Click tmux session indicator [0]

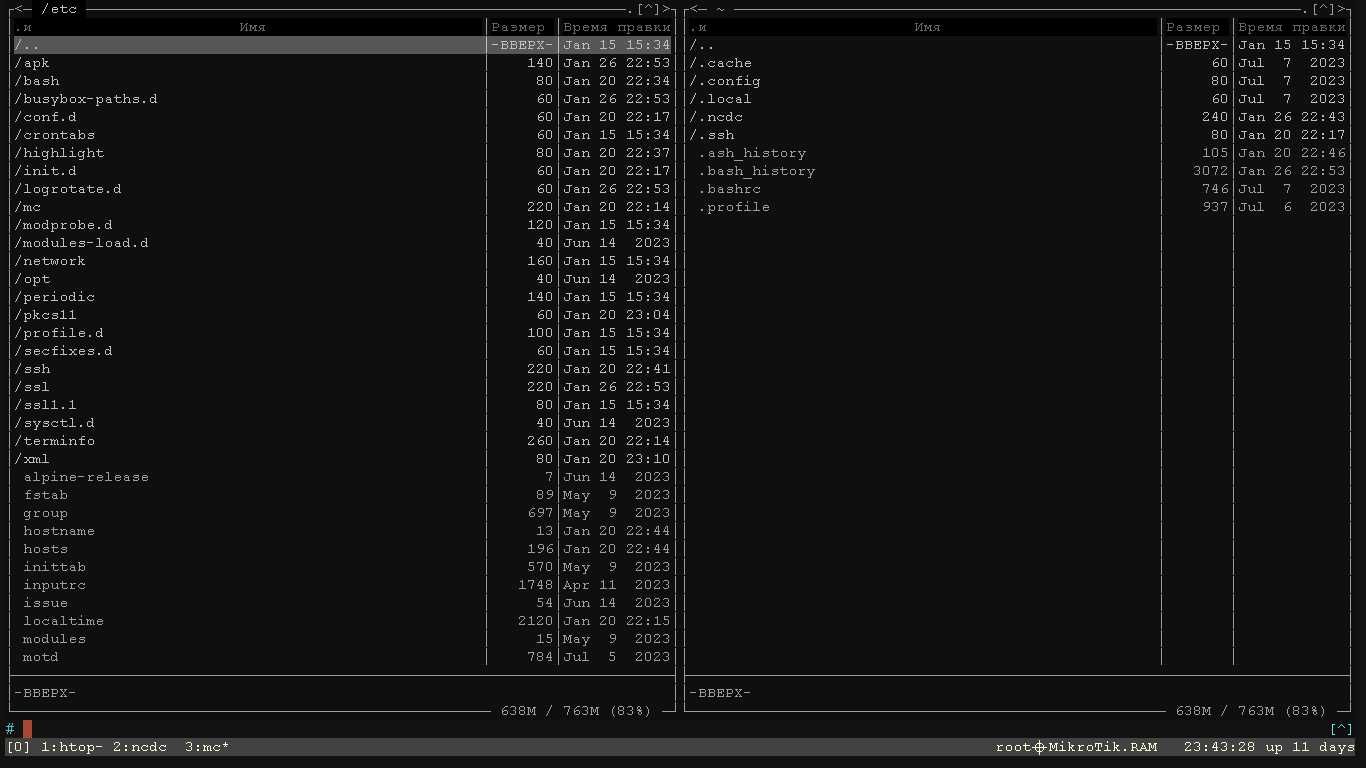[x=18, y=747]
